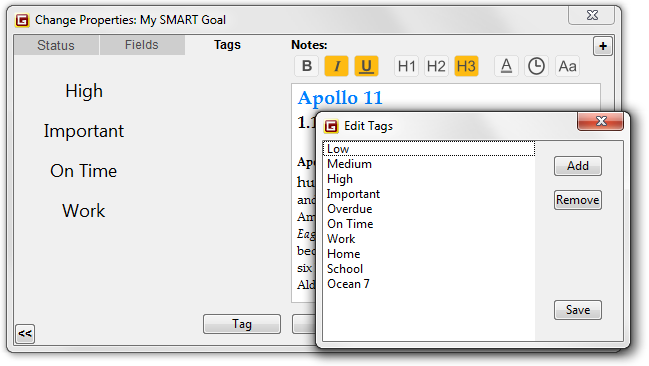Screen dimensions: 649x366
Task: Click Add in Edit Tags dialog
Action: pos(578,166)
